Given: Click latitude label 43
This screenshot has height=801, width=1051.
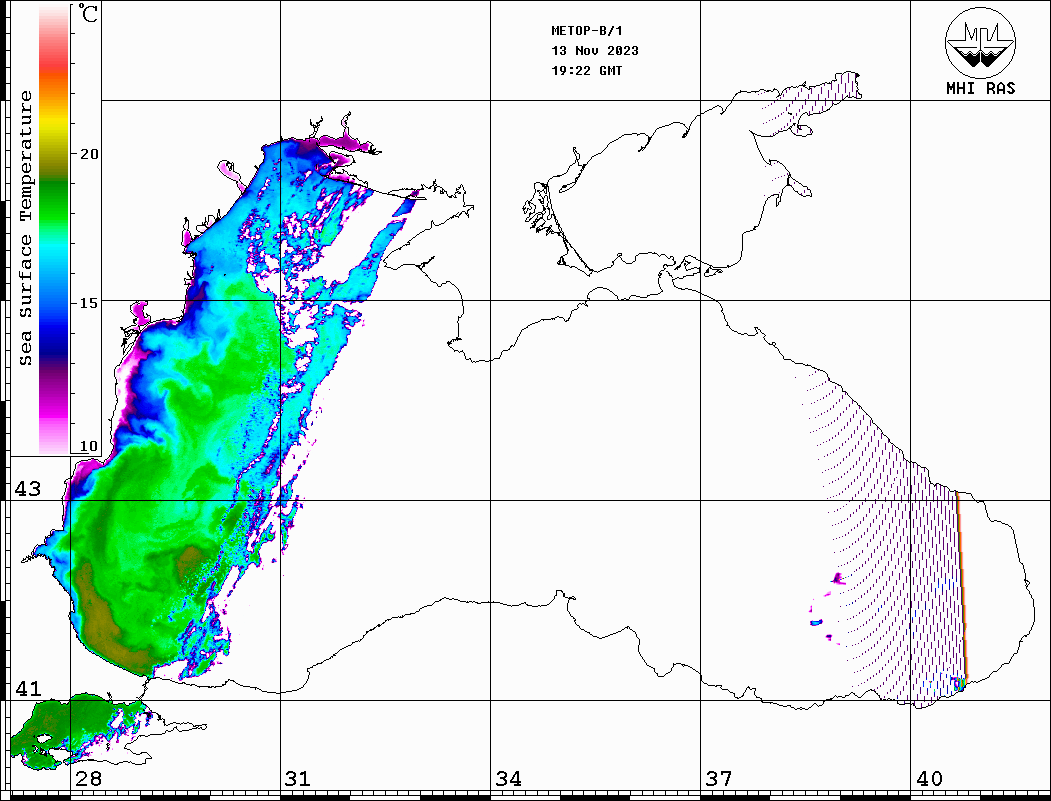Looking at the screenshot, I should 27,489.
